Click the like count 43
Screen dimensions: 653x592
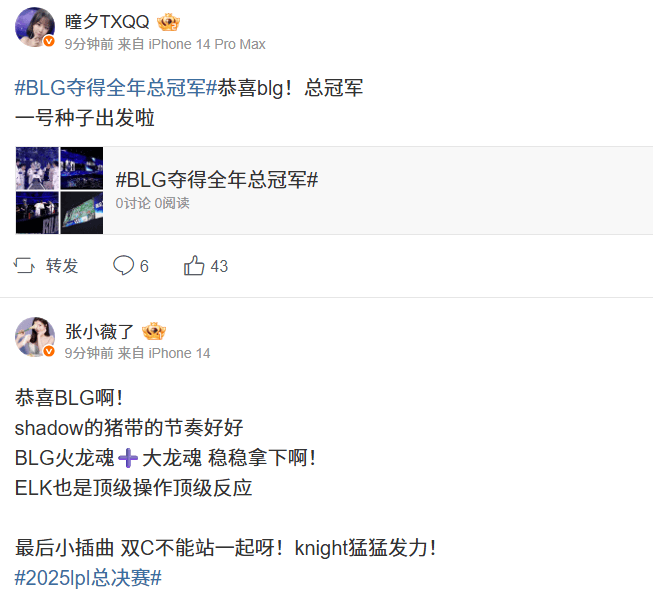pyautogui.click(x=219, y=266)
